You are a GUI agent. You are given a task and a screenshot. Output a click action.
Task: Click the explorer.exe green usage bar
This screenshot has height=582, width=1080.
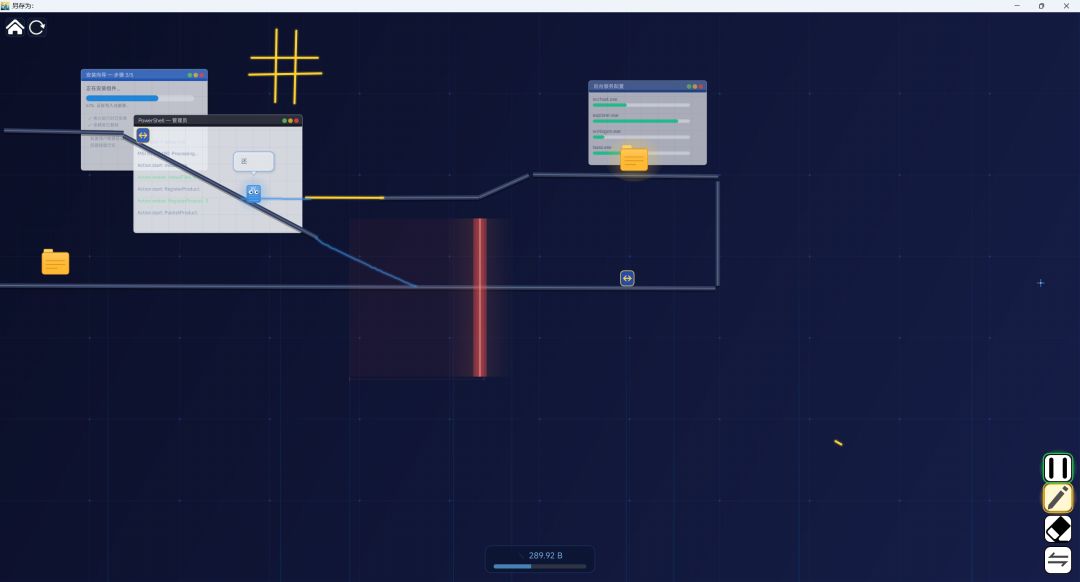coord(641,121)
